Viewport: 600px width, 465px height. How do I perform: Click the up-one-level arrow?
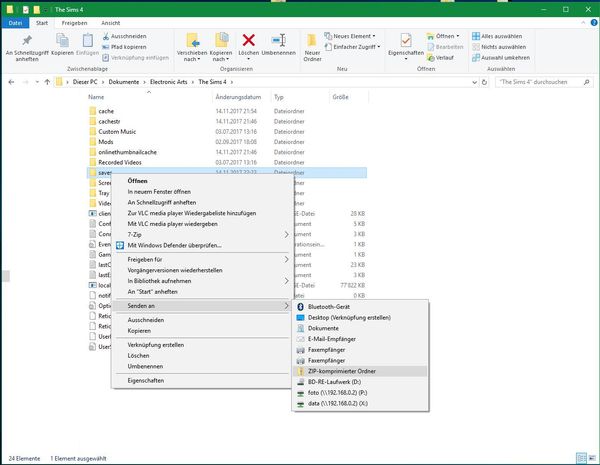click(x=47, y=82)
